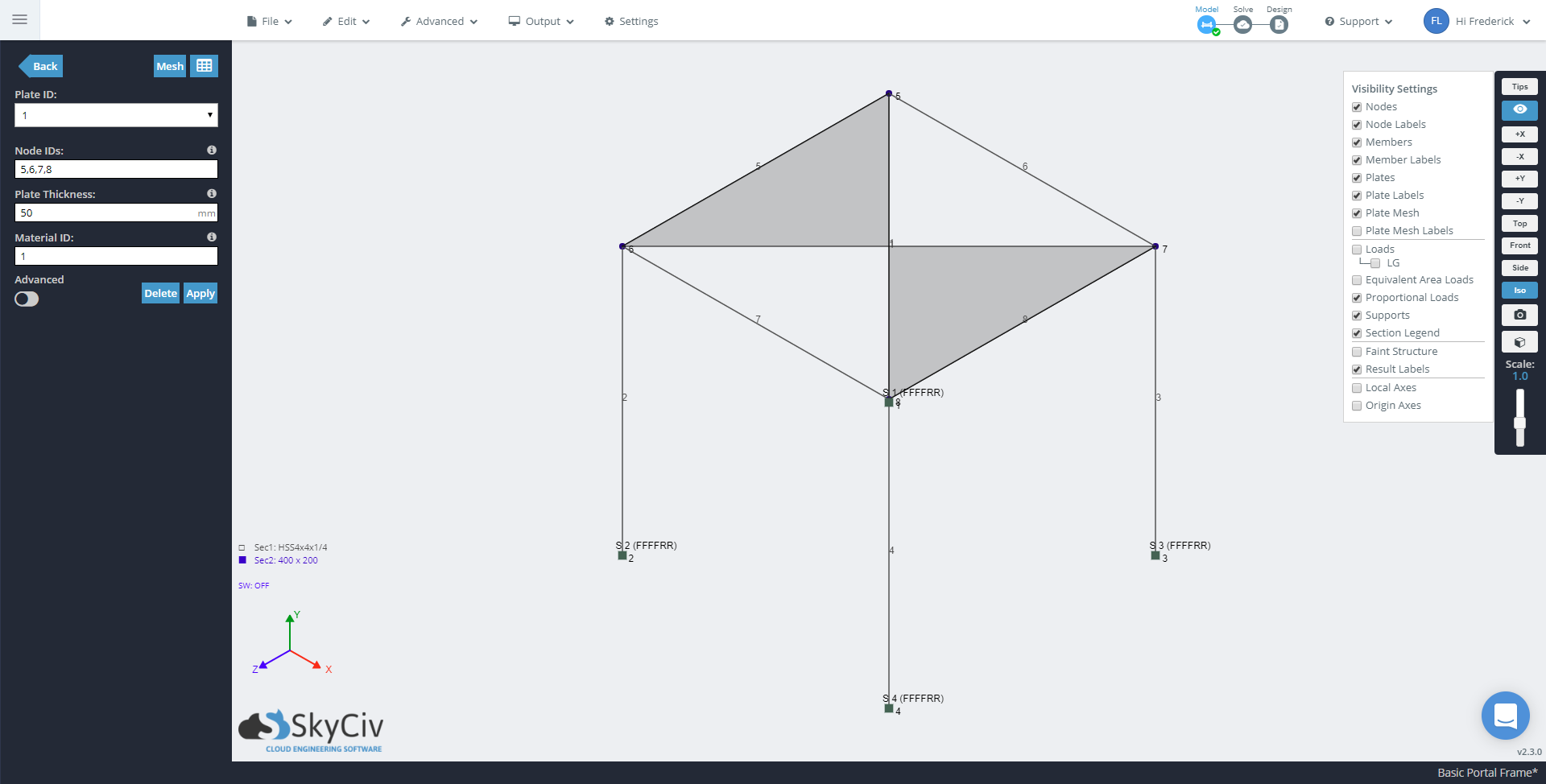Open the hamburger menu
Screen dimensions: 1546x784
pos(19,19)
